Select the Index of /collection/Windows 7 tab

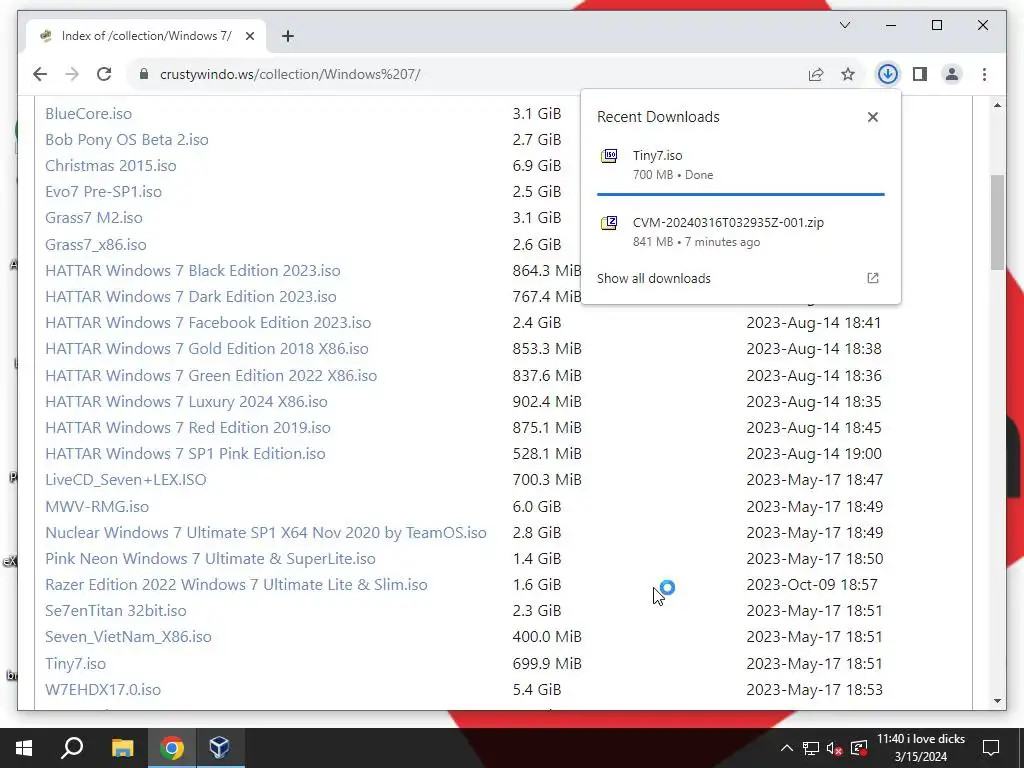pos(146,36)
